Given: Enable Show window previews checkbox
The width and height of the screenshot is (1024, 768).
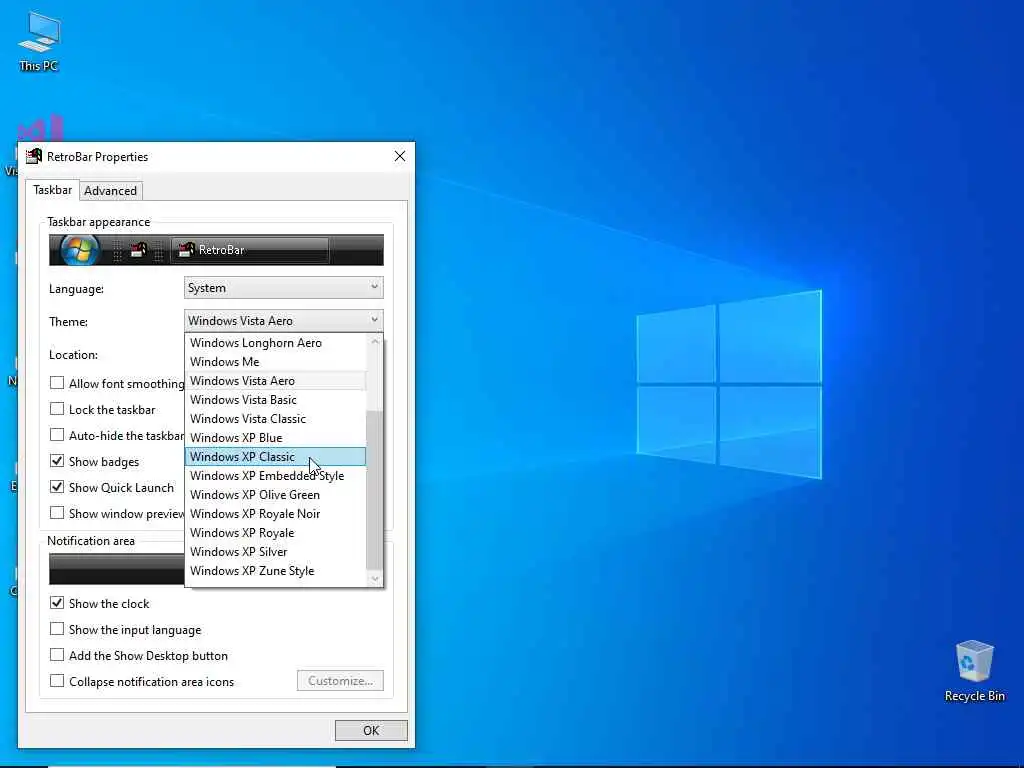Looking at the screenshot, I should [x=57, y=513].
